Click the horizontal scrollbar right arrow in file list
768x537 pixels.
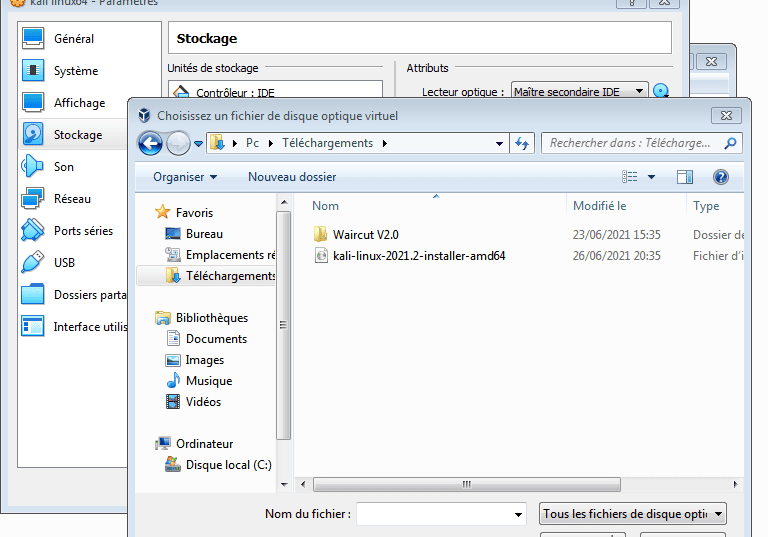point(735,484)
